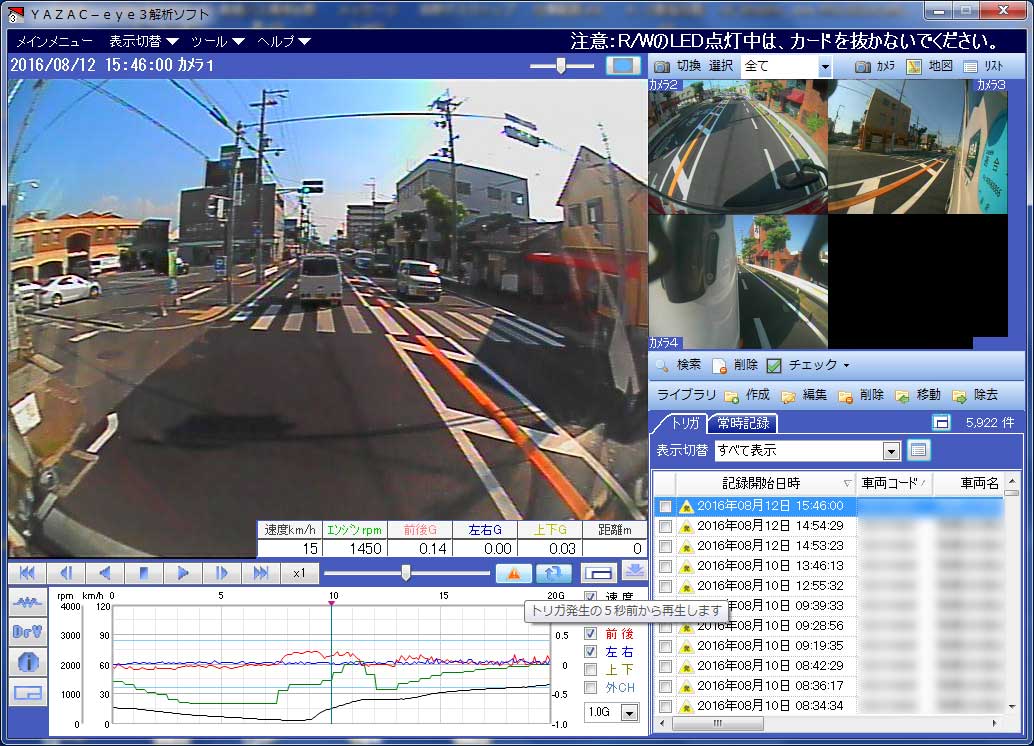Click the waveform graph icon in sidebar
The image size is (1034, 746).
tap(26, 602)
